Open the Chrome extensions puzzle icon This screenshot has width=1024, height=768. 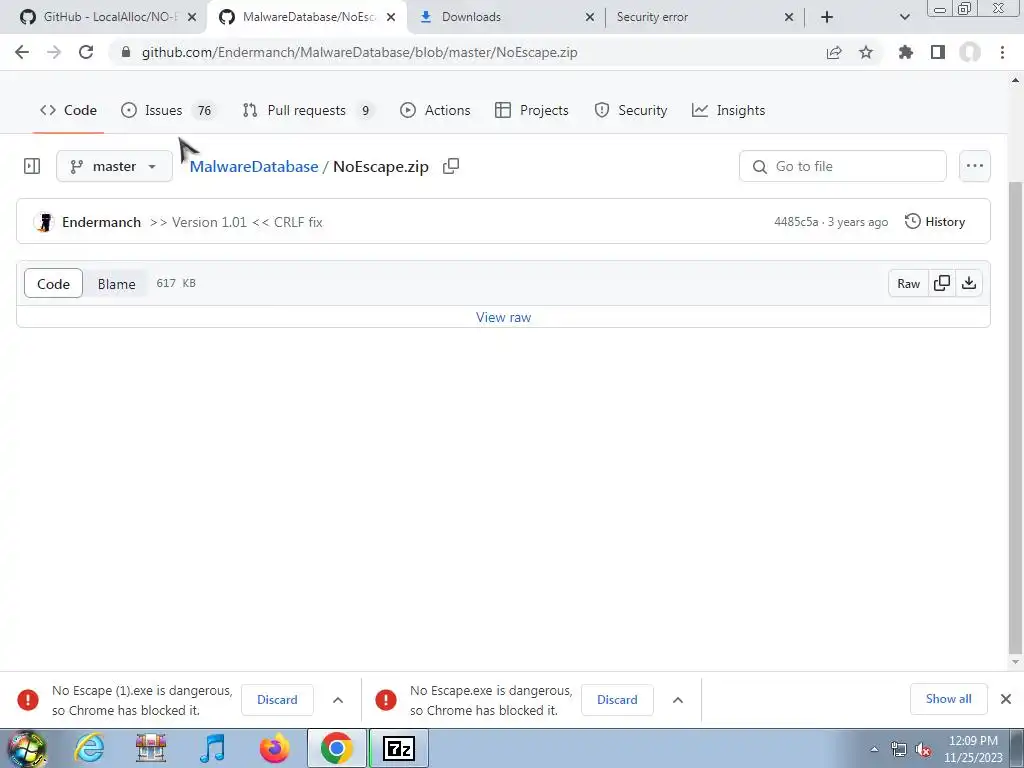pyautogui.click(x=905, y=52)
